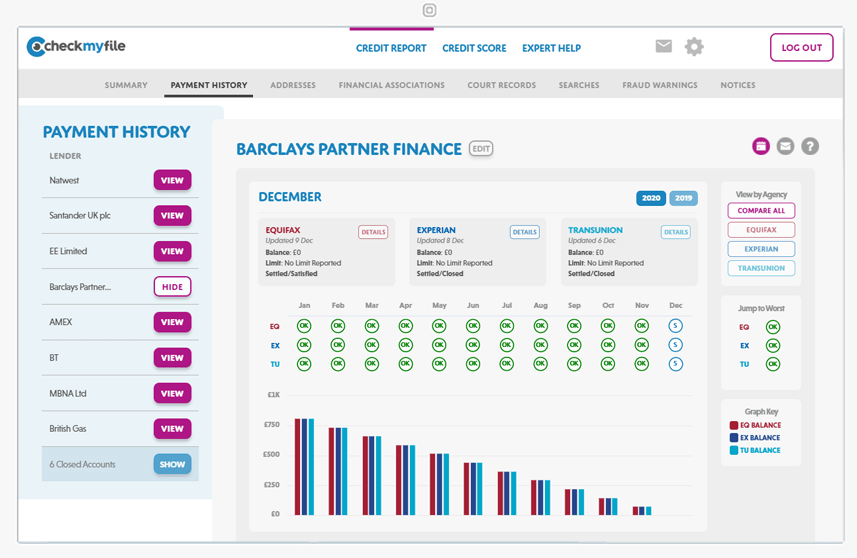Switch to the Summary tab
This screenshot has height=558, width=857.
pos(126,85)
